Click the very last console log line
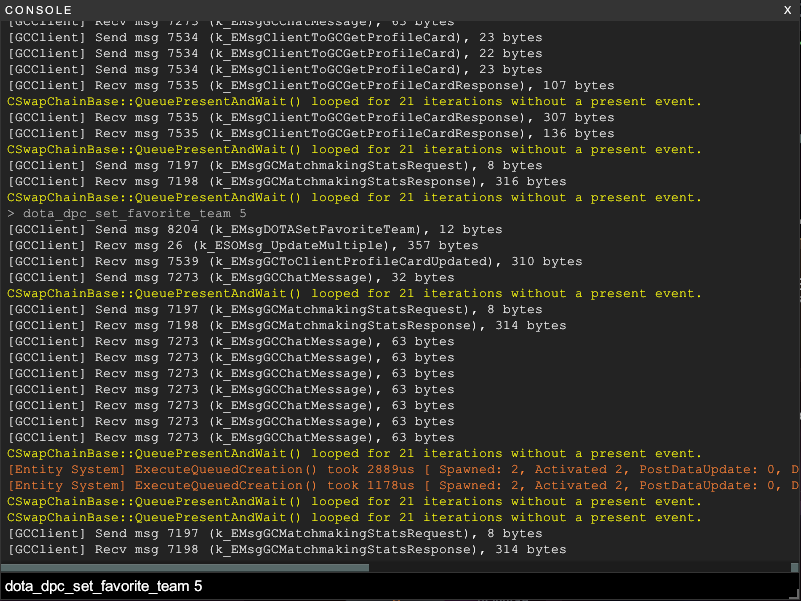The image size is (801, 601). pos(286,549)
